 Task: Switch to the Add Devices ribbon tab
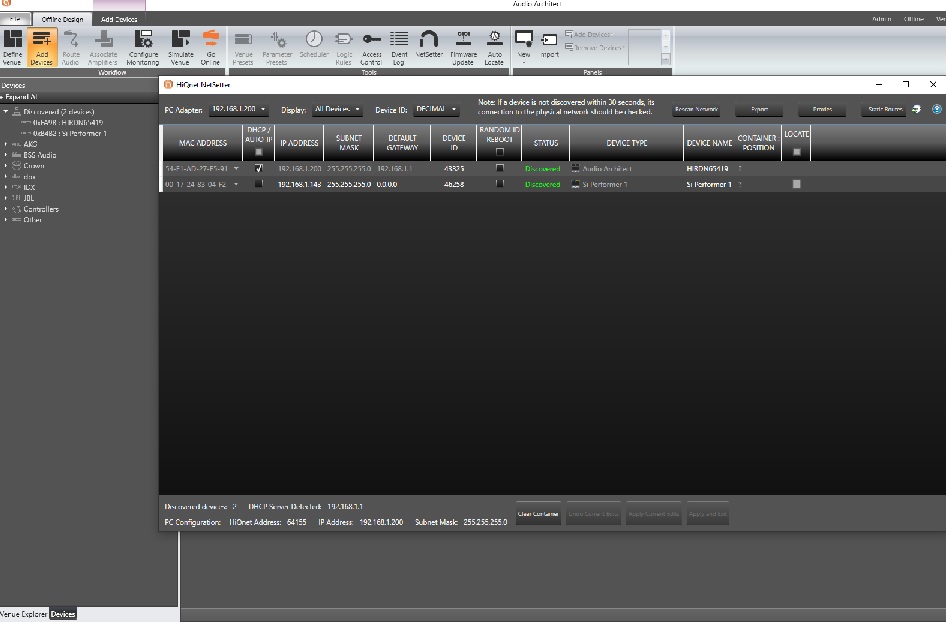click(119, 19)
